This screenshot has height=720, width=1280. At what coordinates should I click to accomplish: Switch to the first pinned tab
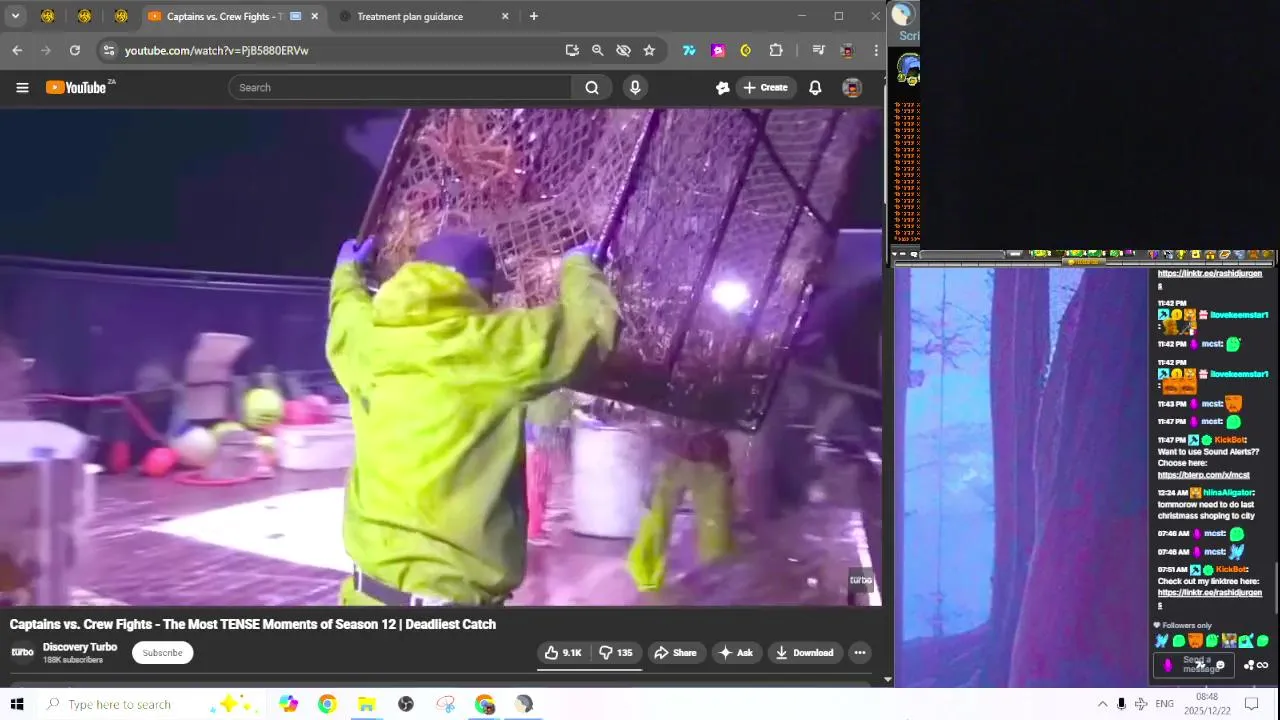pyautogui.click(x=47, y=16)
